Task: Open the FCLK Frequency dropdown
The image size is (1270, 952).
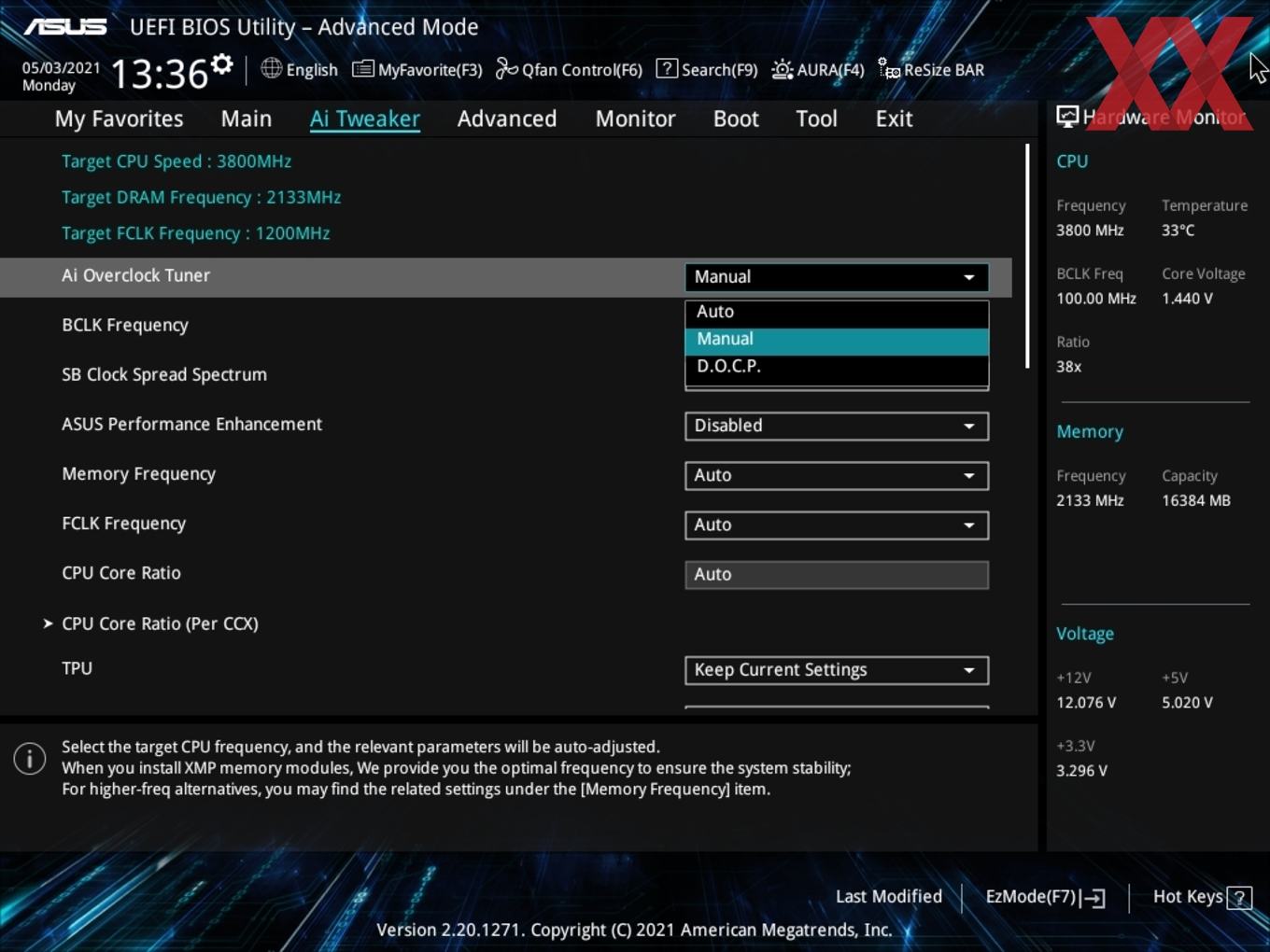Action: pyautogui.click(x=837, y=525)
